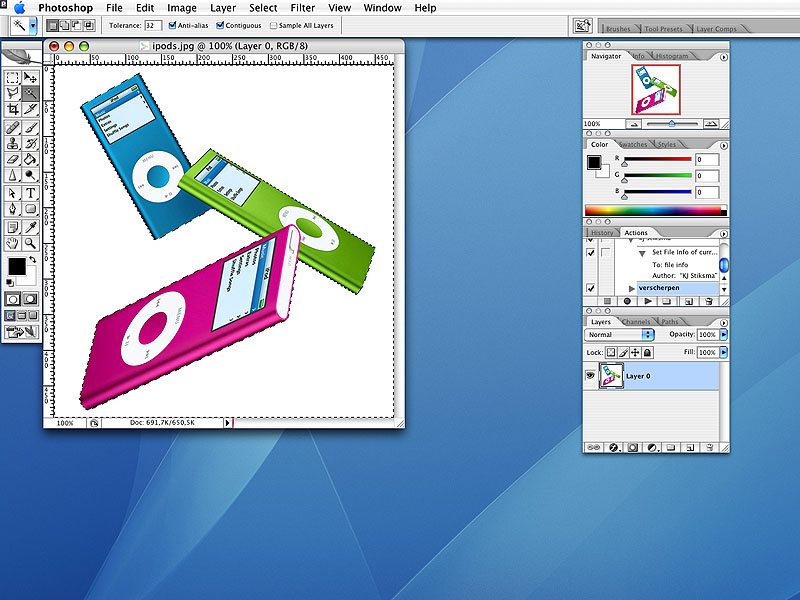Activate the Zoom magnifier tool

[31, 243]
